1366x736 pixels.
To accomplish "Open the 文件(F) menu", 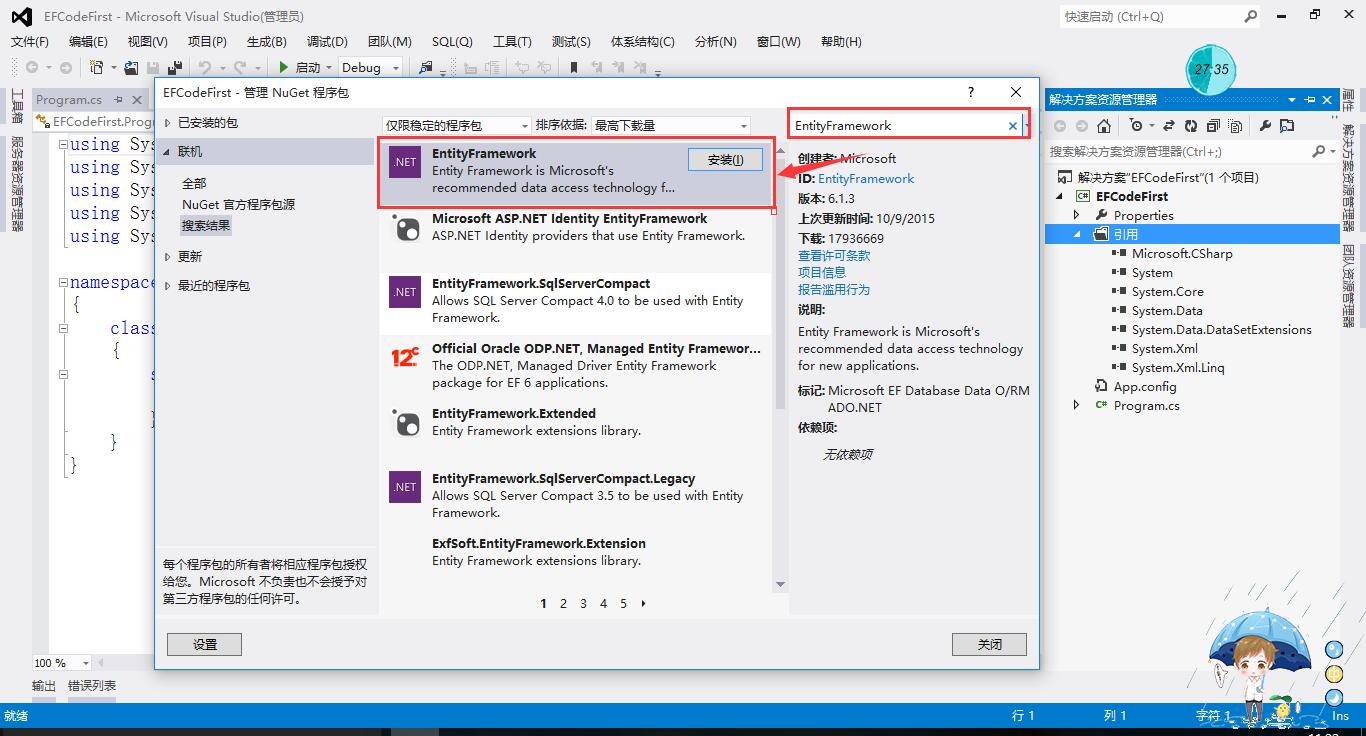I will (30, 41).
